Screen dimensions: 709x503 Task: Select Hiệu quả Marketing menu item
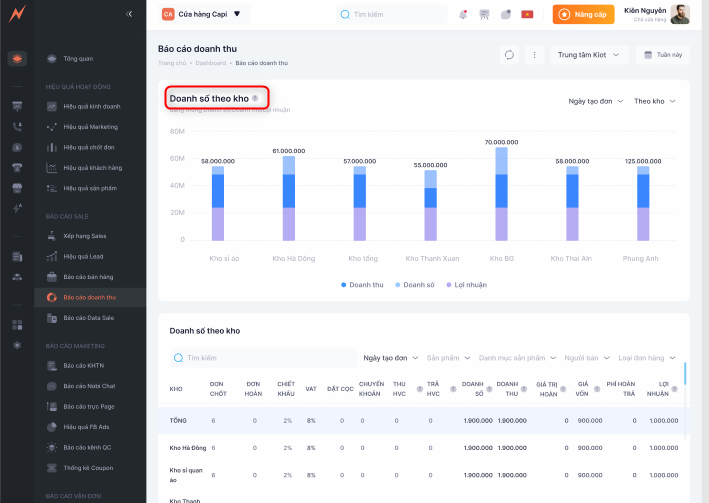[90, 127]
